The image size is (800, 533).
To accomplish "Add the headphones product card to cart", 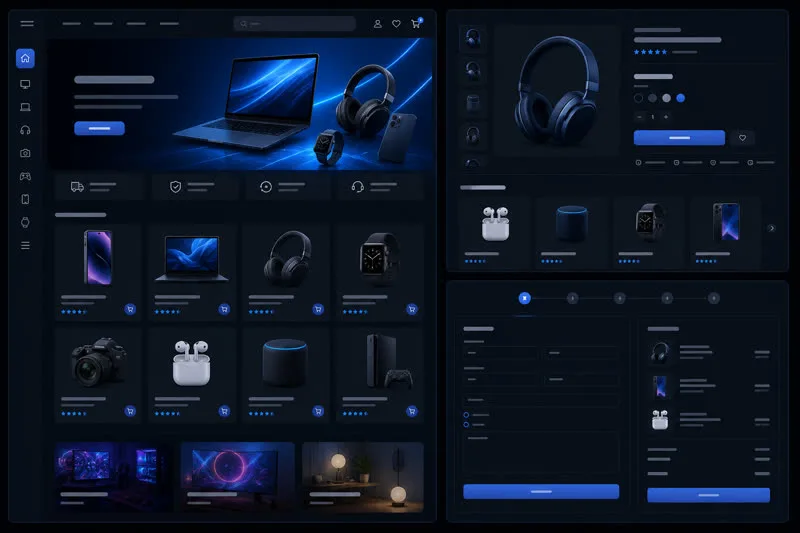I will coord(318,309).
